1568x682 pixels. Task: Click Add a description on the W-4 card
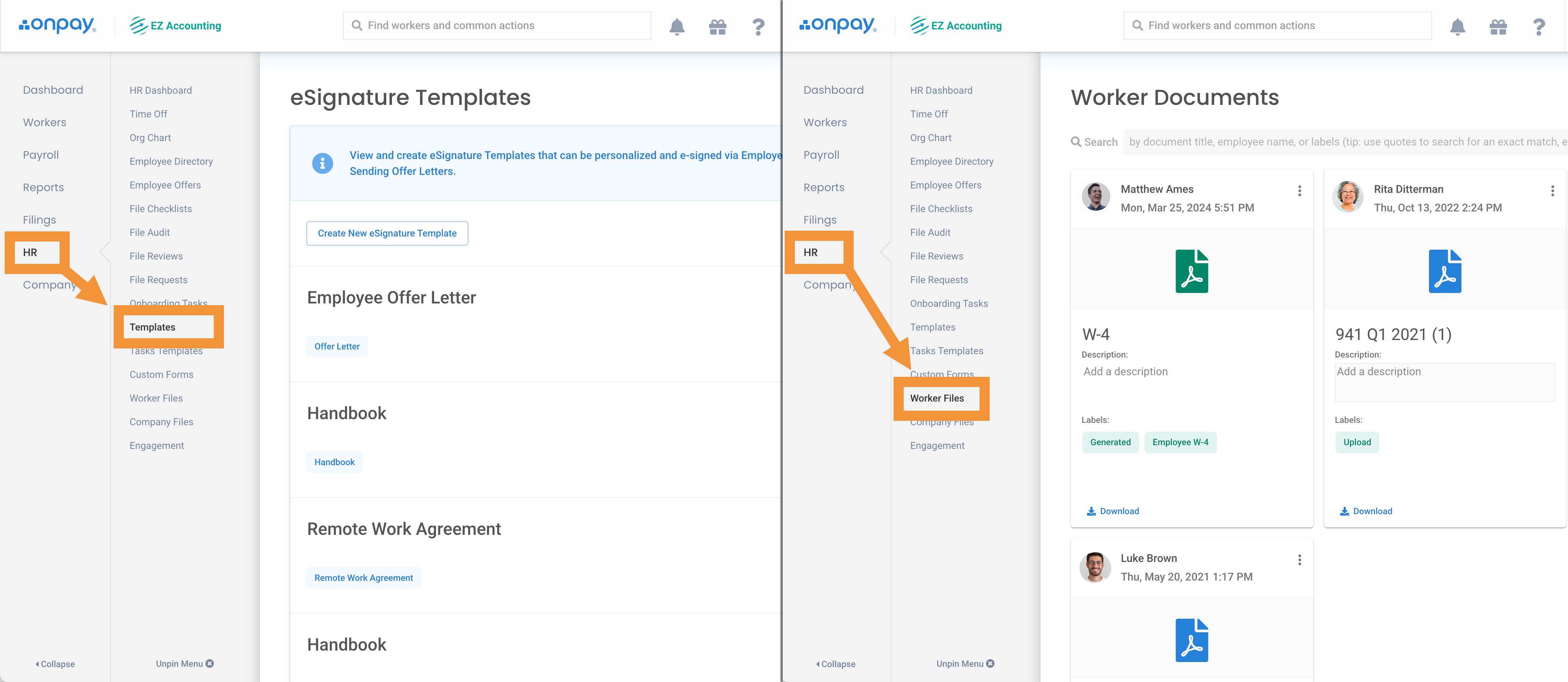coord(1126,371)
